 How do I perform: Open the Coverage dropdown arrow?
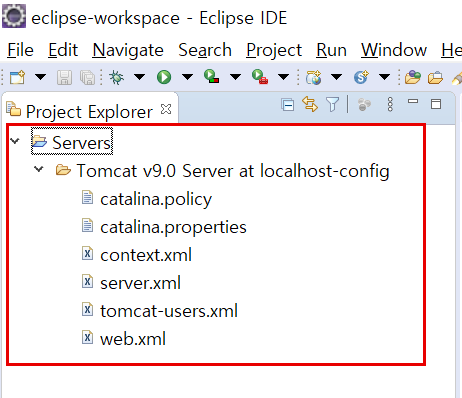[235, 77]
